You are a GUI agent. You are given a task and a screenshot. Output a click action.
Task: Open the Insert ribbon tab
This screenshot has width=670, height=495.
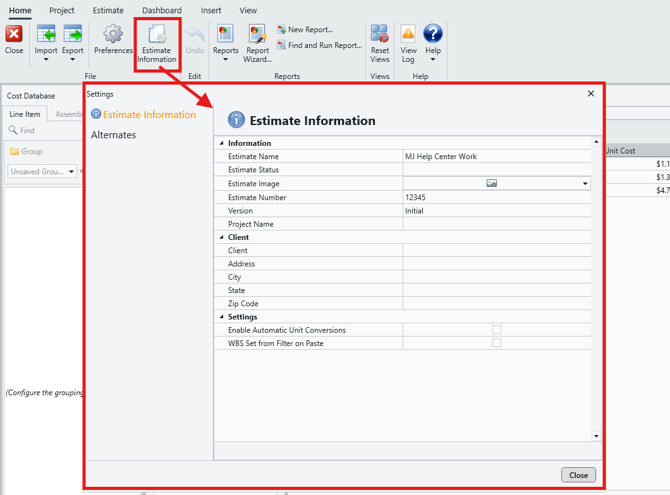point(211,10)
